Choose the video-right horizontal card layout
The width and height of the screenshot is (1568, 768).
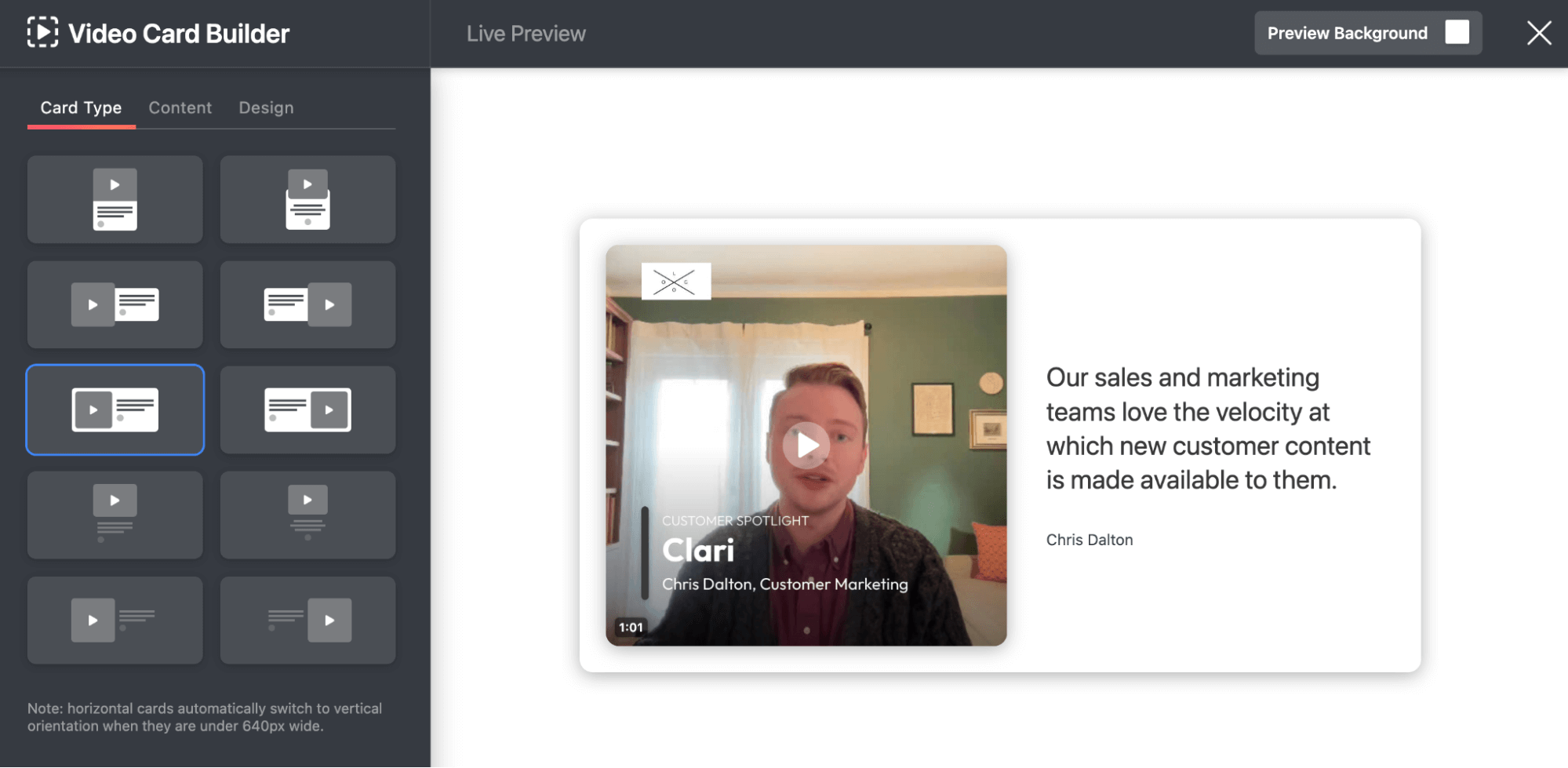point(307,304)
